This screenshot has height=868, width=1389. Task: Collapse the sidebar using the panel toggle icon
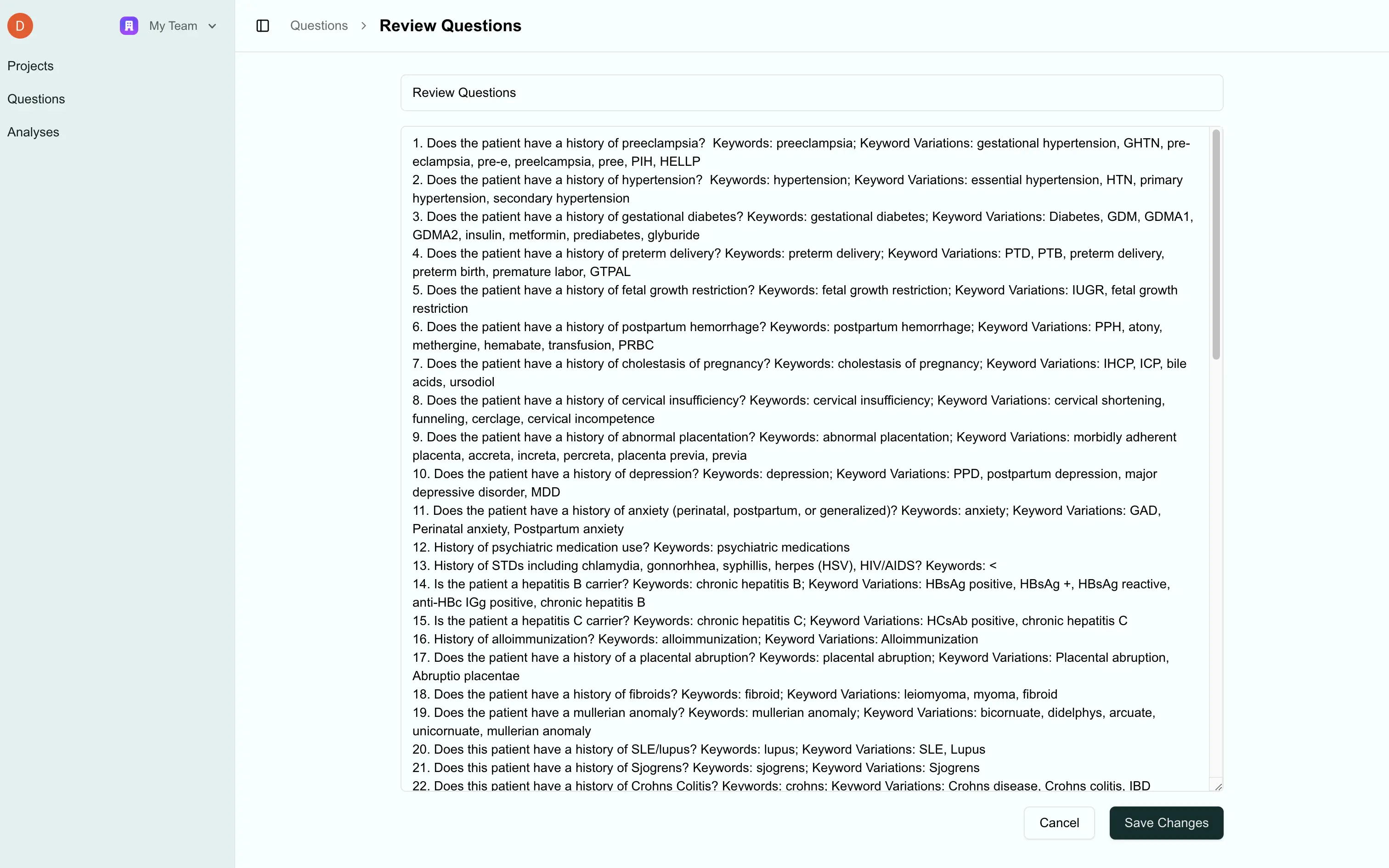pos(263,25)
